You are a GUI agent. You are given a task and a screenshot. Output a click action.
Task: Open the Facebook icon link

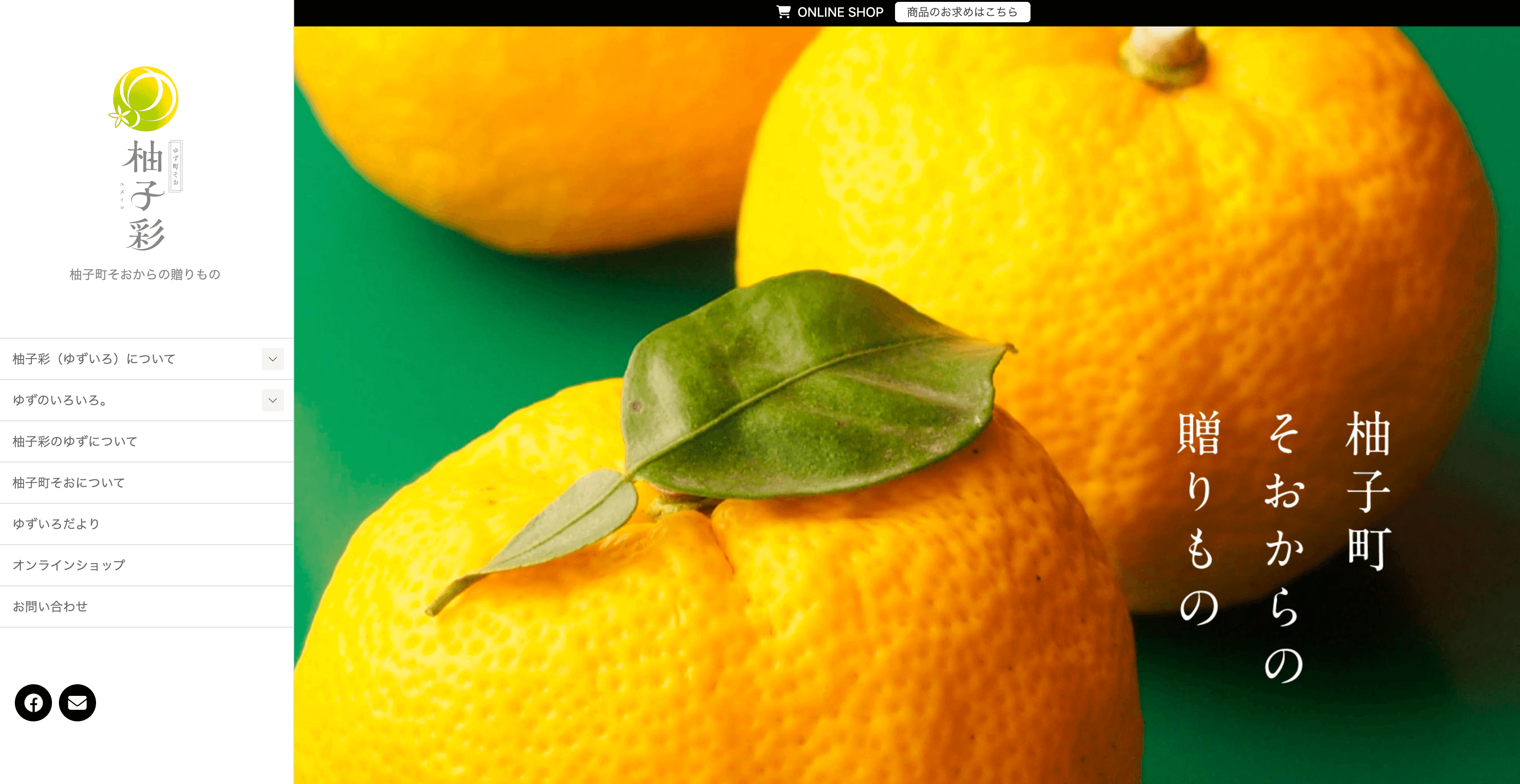(x=33, y=703)
